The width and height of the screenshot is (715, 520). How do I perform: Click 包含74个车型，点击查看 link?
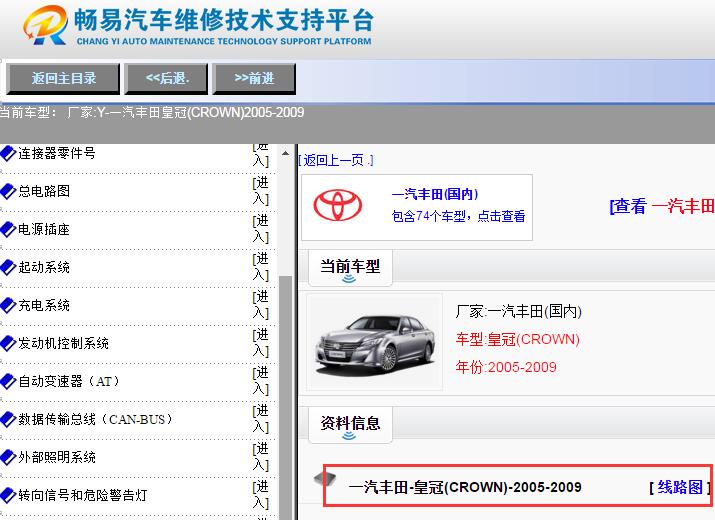(x=458, y=216)
